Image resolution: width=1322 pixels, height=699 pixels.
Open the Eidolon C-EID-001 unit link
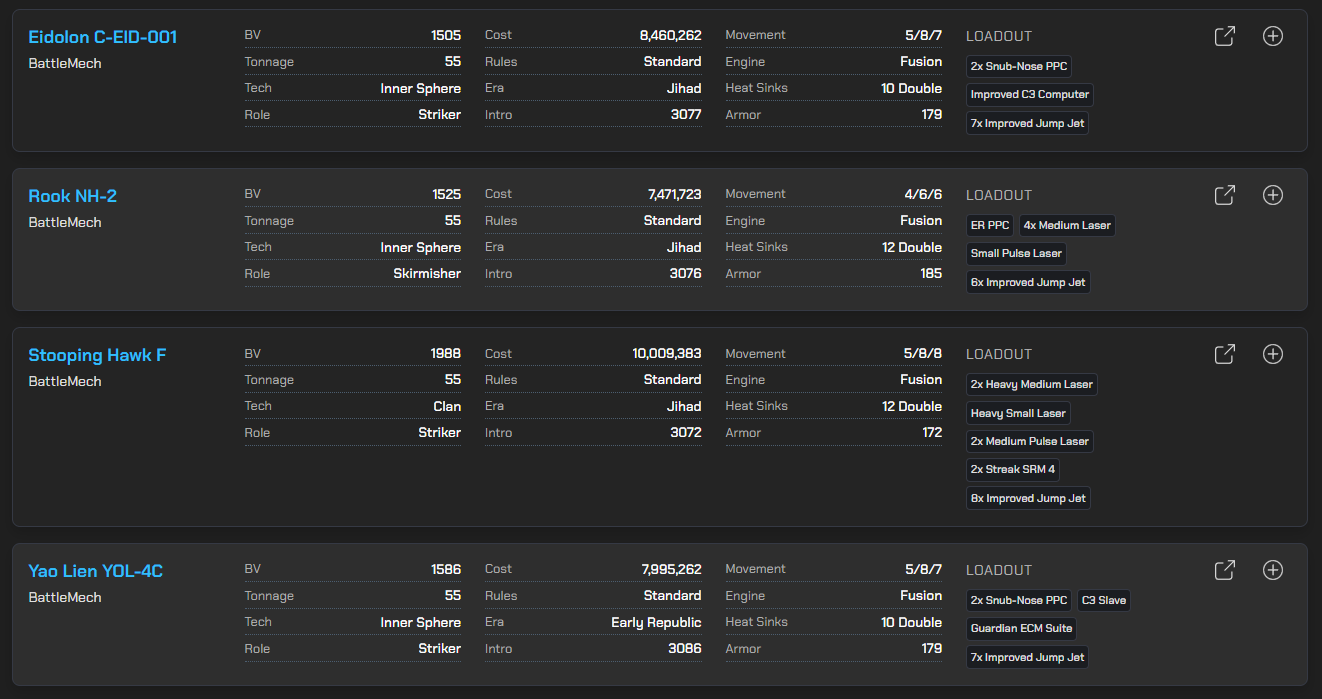pos(102,37)
